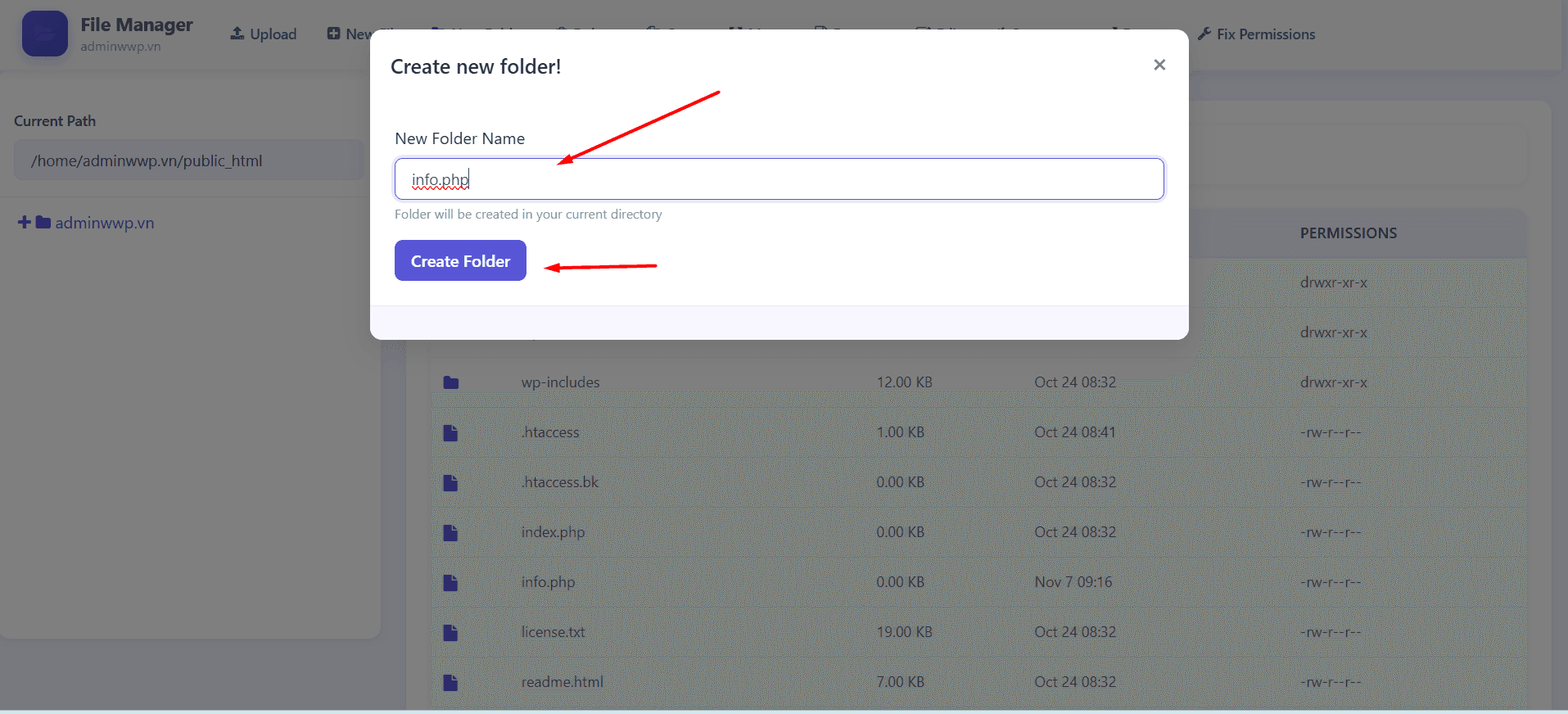Click the Create Folder button
The image size is (1568, 714).
[x=460, y=260]
